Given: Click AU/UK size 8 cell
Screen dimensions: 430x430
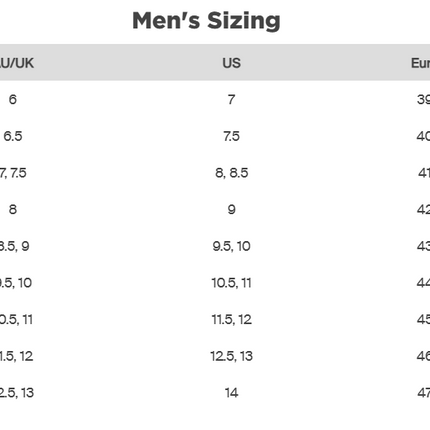Looking at the screenshot, I should click(13, 209).
